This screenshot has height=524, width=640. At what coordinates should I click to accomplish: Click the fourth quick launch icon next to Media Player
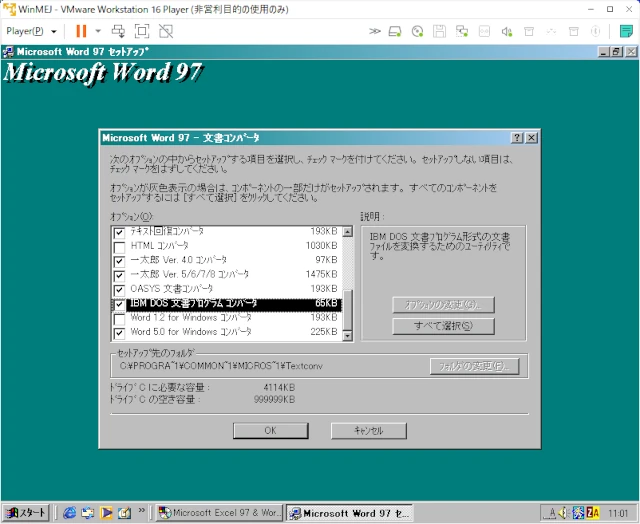124,513
